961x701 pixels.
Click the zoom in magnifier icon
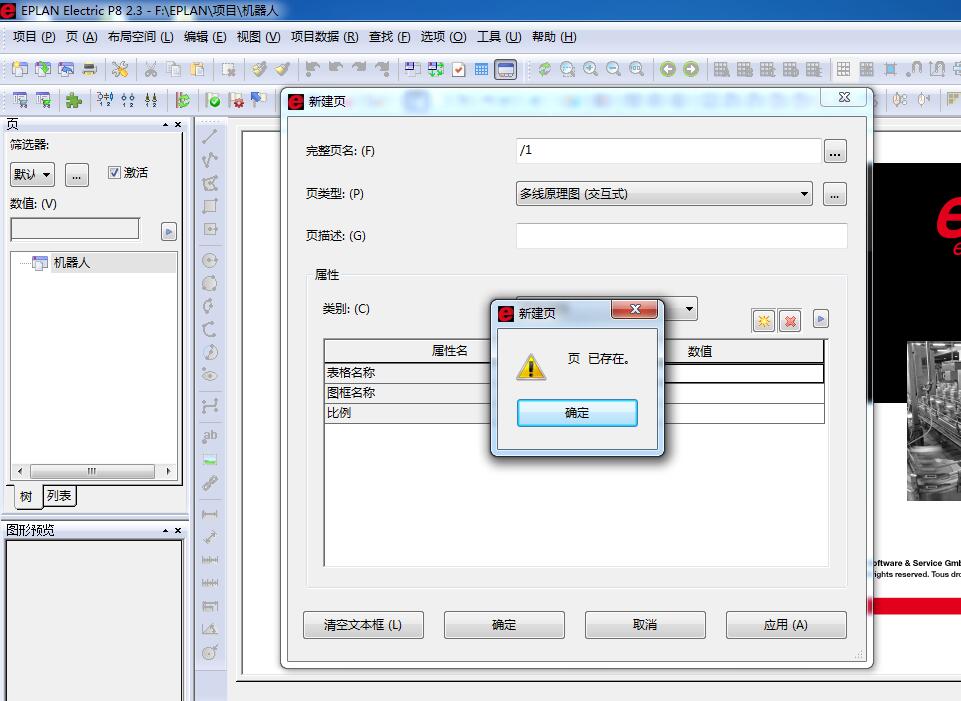tap(590, 69)
